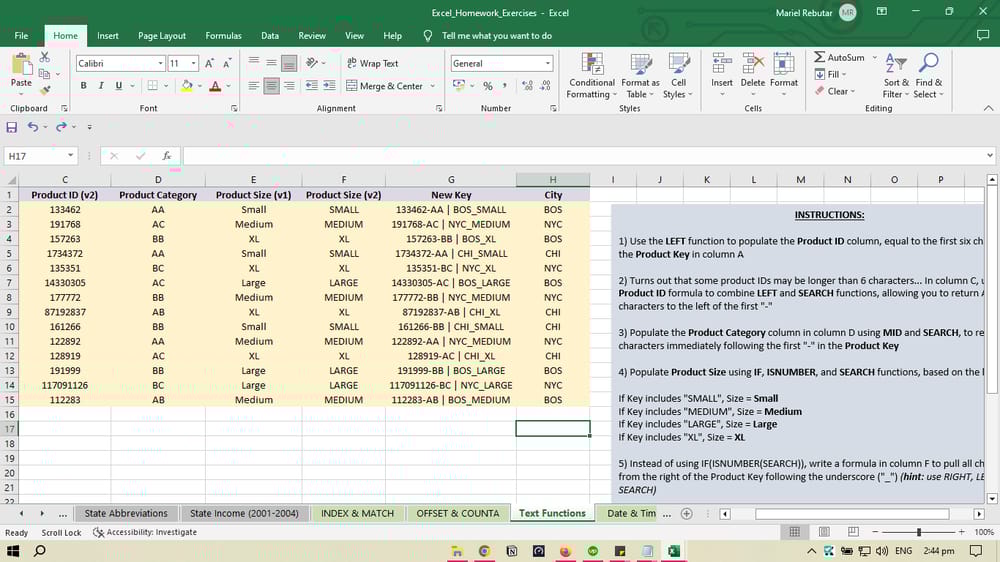Image resolution: width=1000 pixels, height=562 pixels.
Task: Undo the last action
Action: pyautogui.click(x=33, y=127)
